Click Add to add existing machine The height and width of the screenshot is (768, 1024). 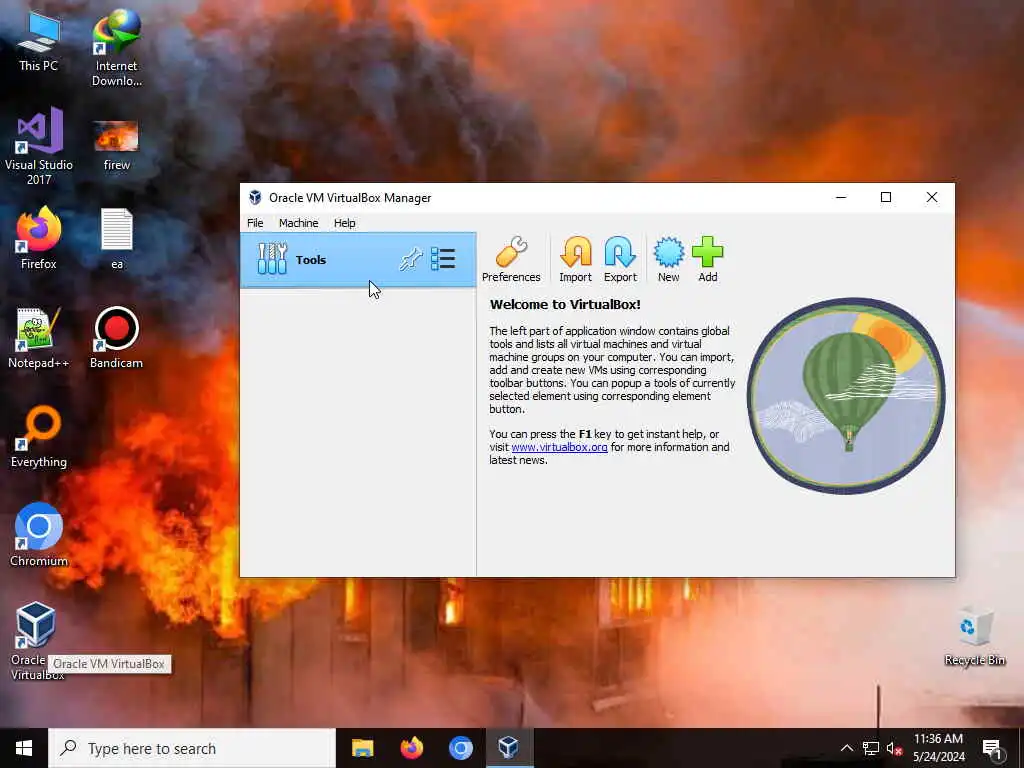pyautogui.click(x=707, y=259)
